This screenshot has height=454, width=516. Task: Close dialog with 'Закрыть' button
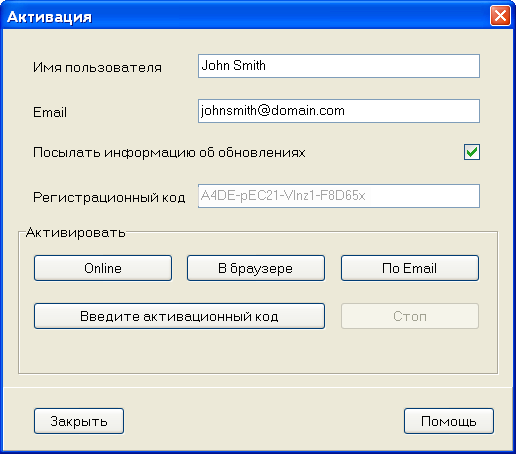tap(79, 421)
